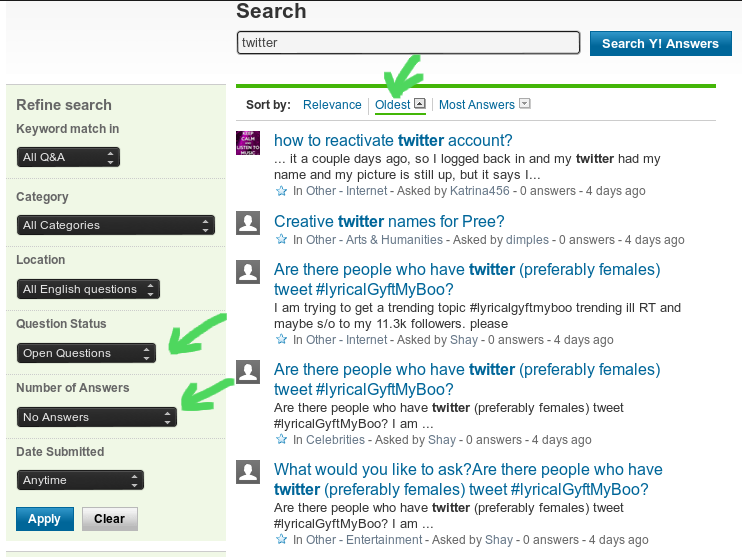Click the Most Answers sort arrow icon

point(525,104)
